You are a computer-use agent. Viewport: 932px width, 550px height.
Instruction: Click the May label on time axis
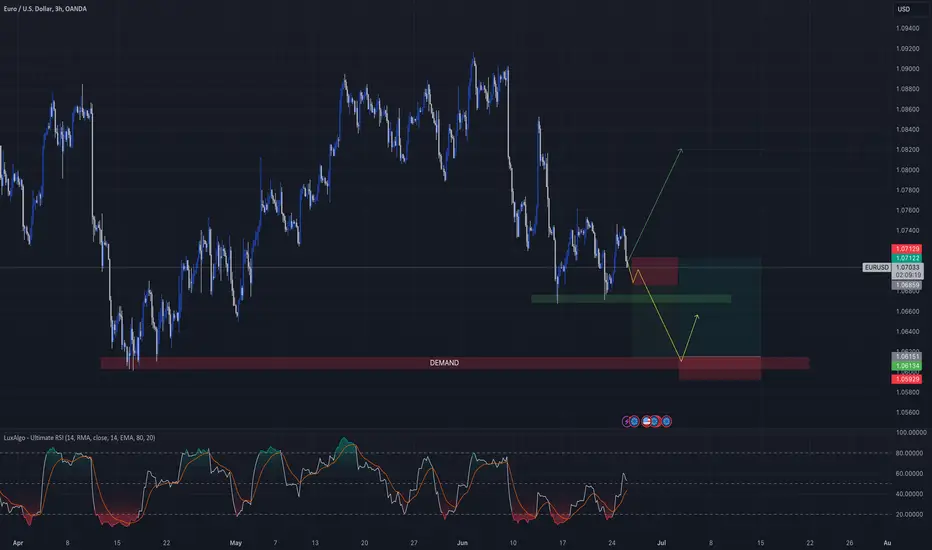click(x=235, y=543)
